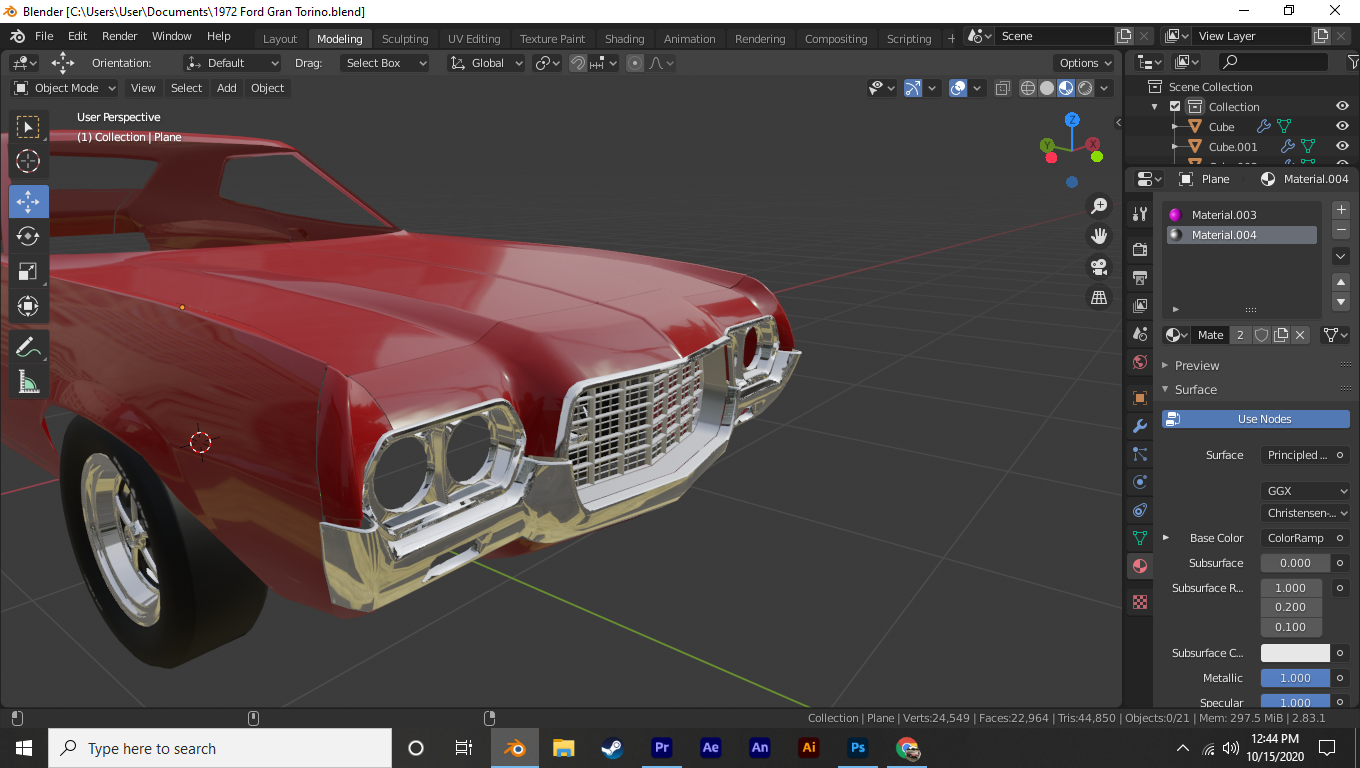Hide Cube.001 in the outliner

[1342, 147]
